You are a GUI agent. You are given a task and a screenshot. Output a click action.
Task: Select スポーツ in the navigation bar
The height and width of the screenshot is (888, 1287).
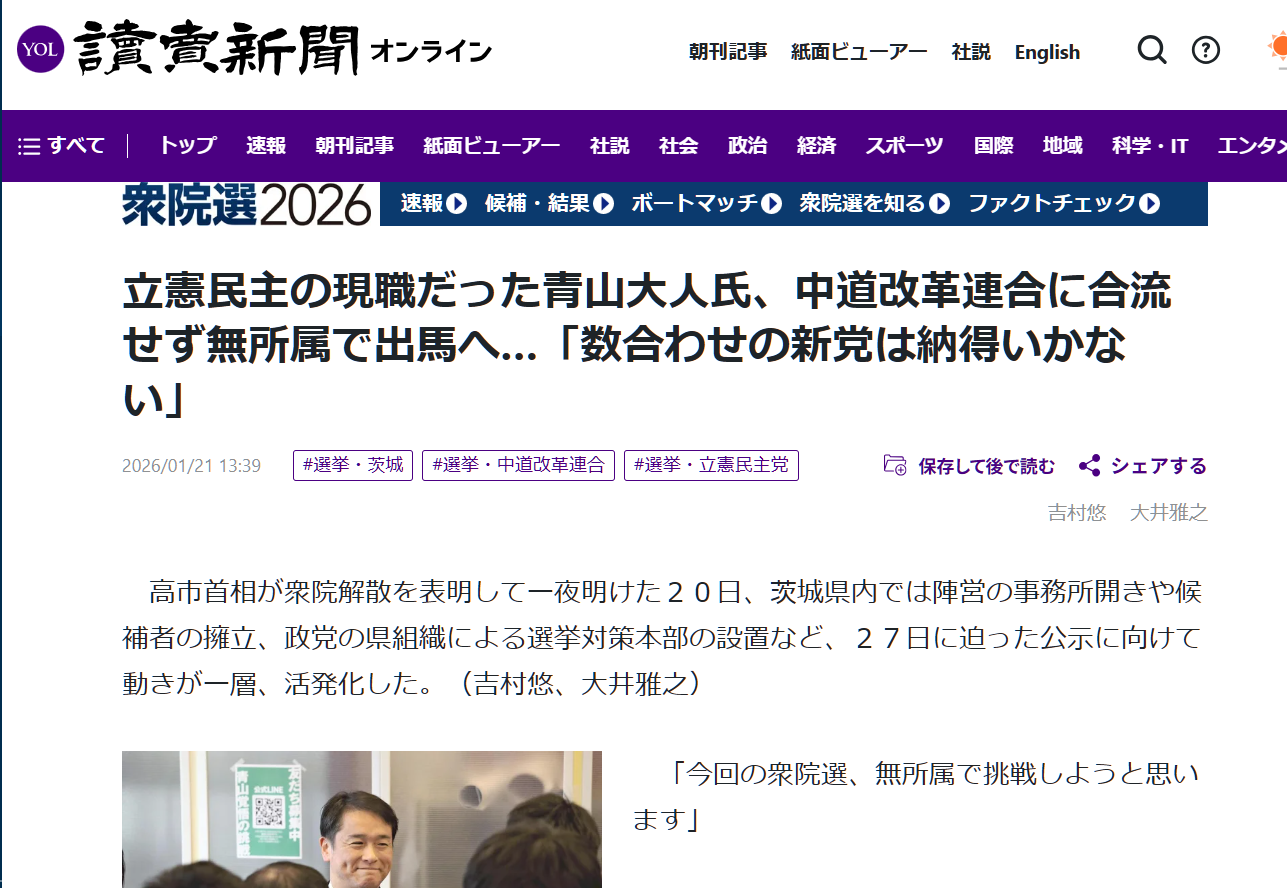point(904,146)
